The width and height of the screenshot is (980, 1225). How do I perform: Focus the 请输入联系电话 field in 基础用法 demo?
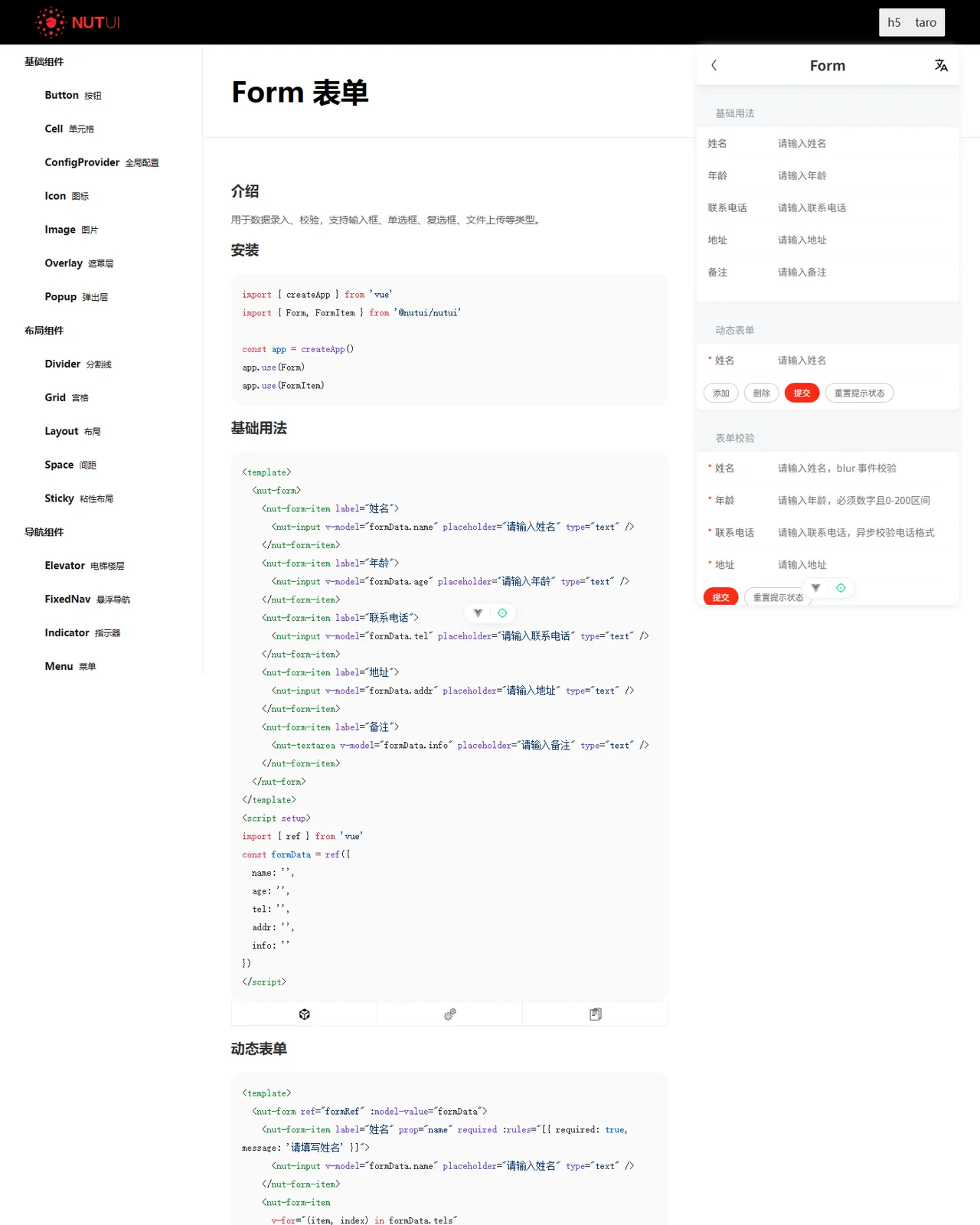863,207
